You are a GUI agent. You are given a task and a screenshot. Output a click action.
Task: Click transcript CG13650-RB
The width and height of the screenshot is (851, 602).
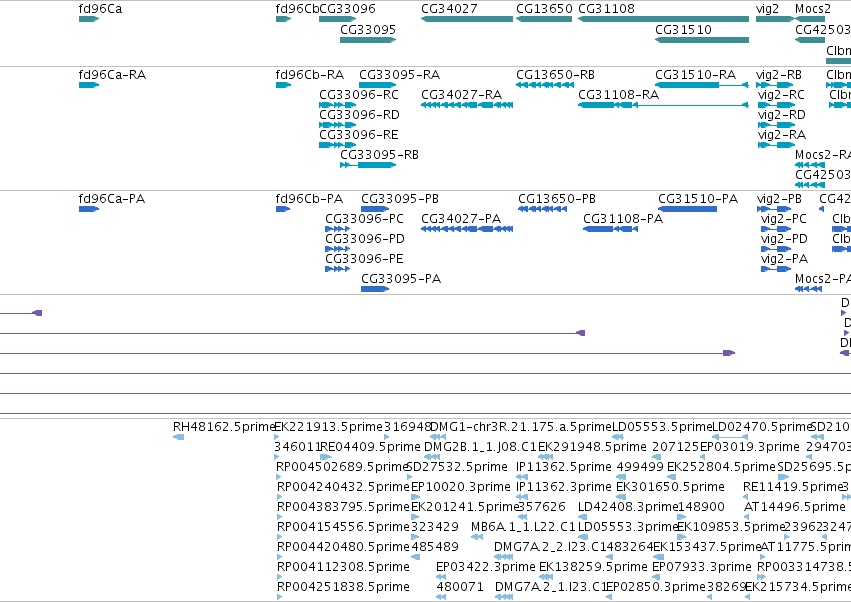pyautogui.click(x=545, y=85)
